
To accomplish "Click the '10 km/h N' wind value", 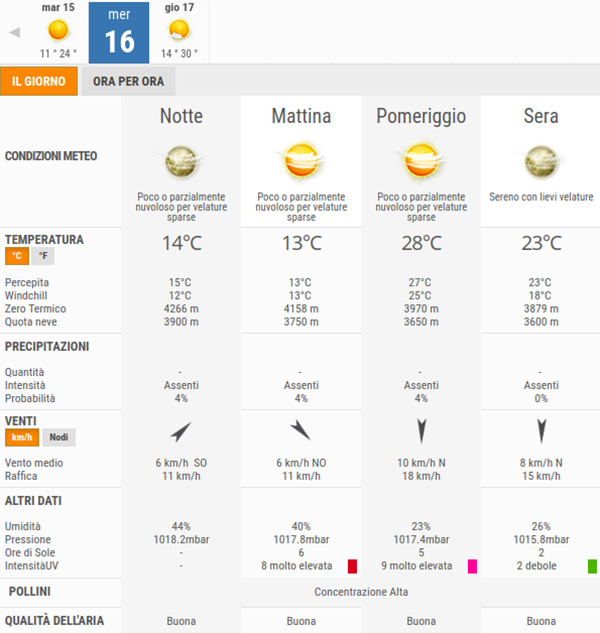I will pyautogui.click(x=421, y=463).
